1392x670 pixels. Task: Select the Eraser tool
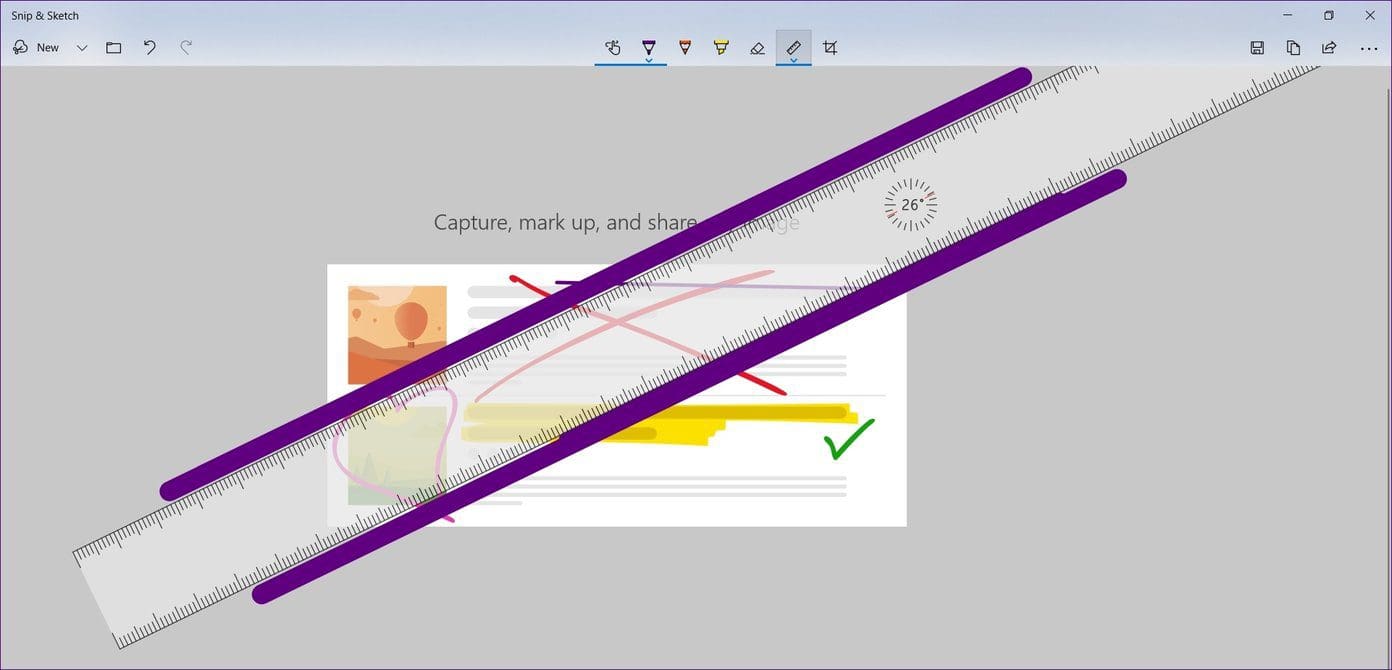tap(757, 47)
